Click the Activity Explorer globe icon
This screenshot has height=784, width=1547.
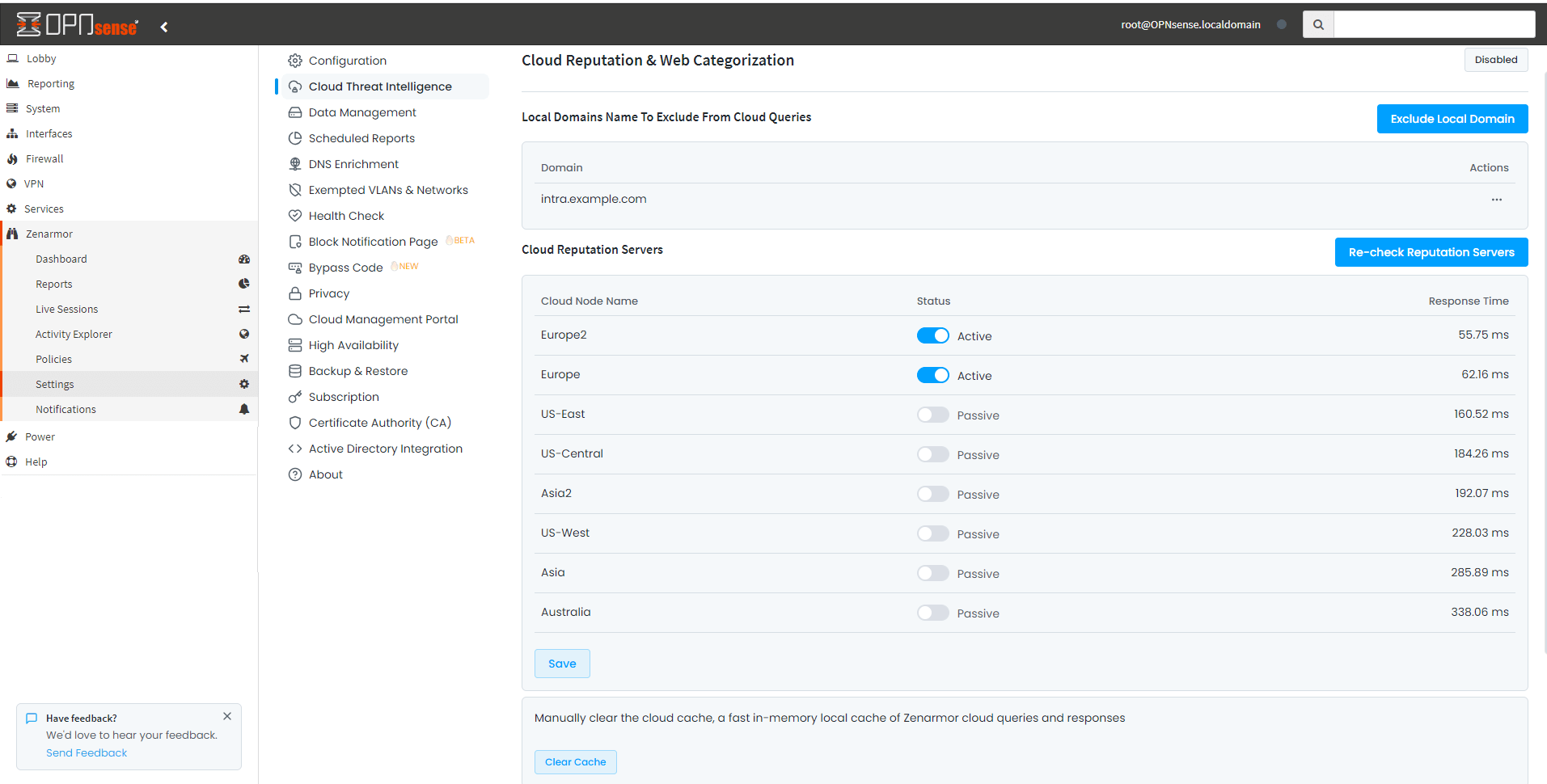(244, 333)
